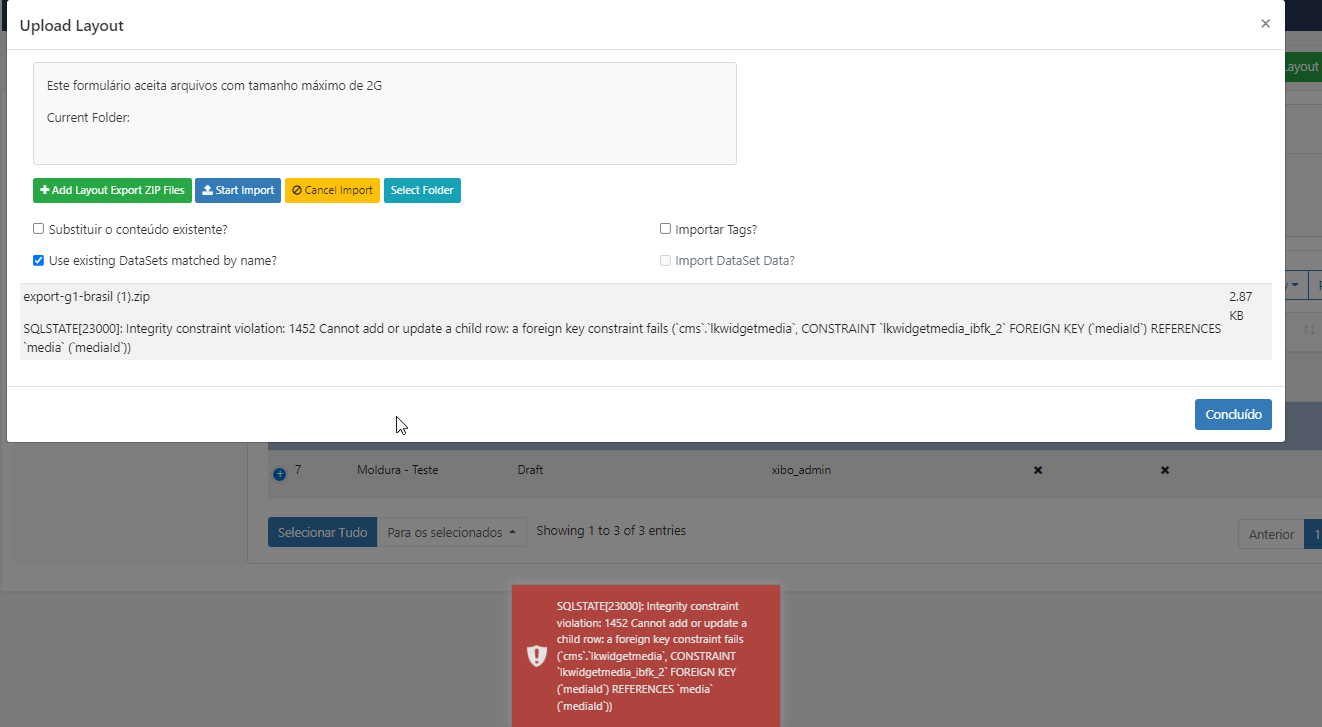Close the Upload Layout dialog with X
Viewport: 1322px width, 727px height.
point(1265,24)
